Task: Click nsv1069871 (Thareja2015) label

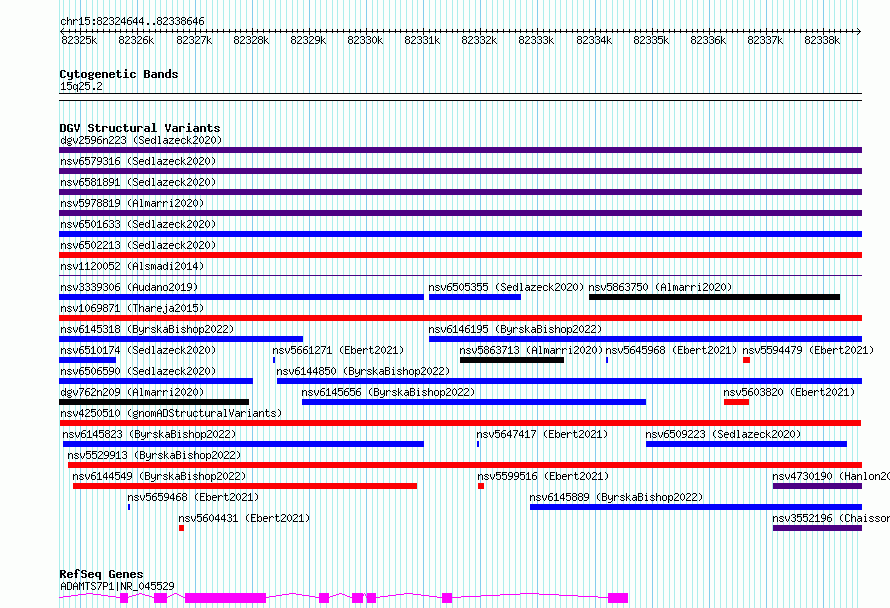Action: pos(132,308)
